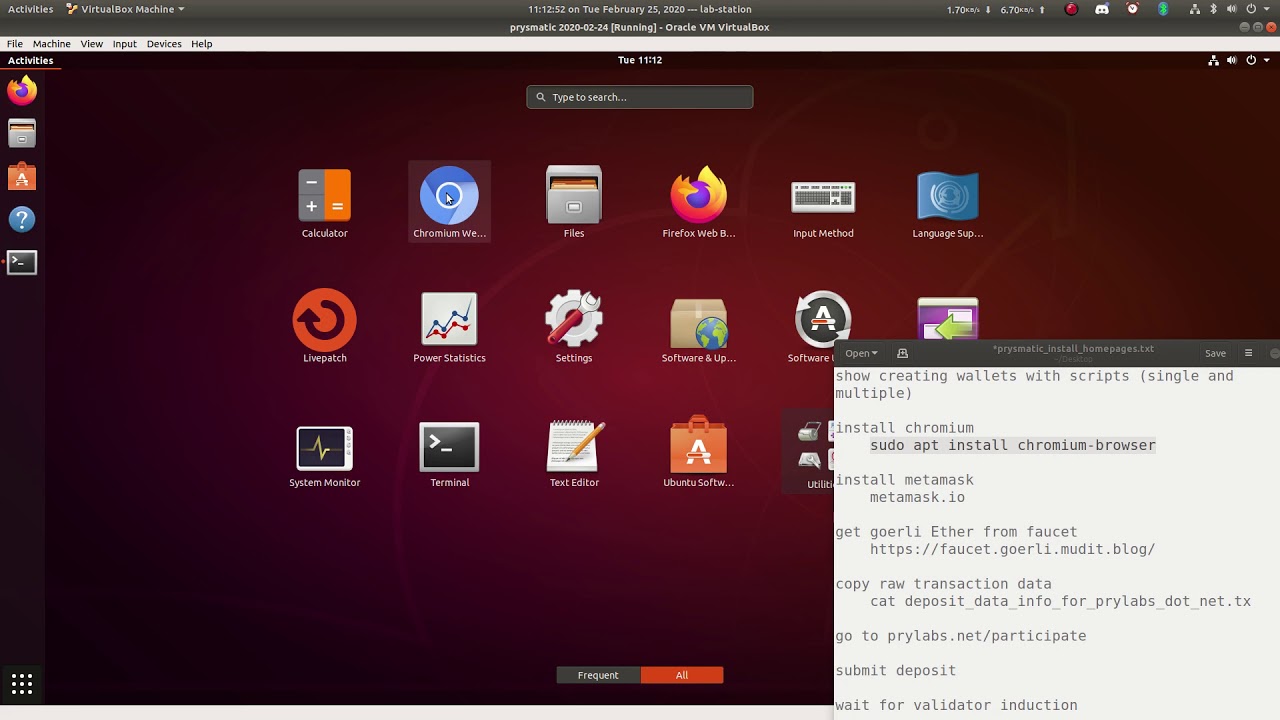Viewport: 1280px width, 720px height.
Task: Open the VirtualBox View menu
Action: 92,44
